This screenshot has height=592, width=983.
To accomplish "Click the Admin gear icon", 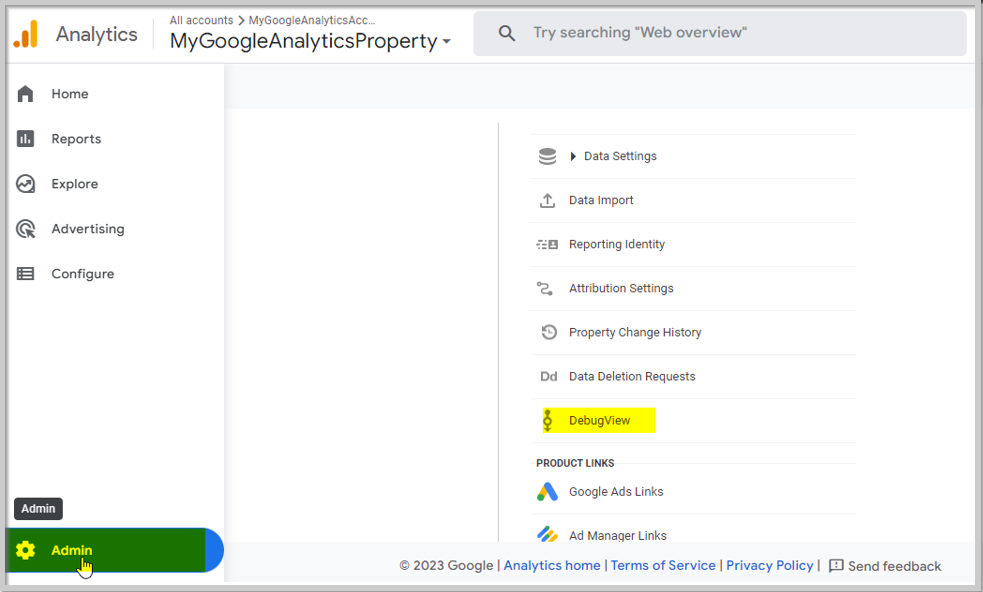I will pyautogui.click(x=25, y=550).
